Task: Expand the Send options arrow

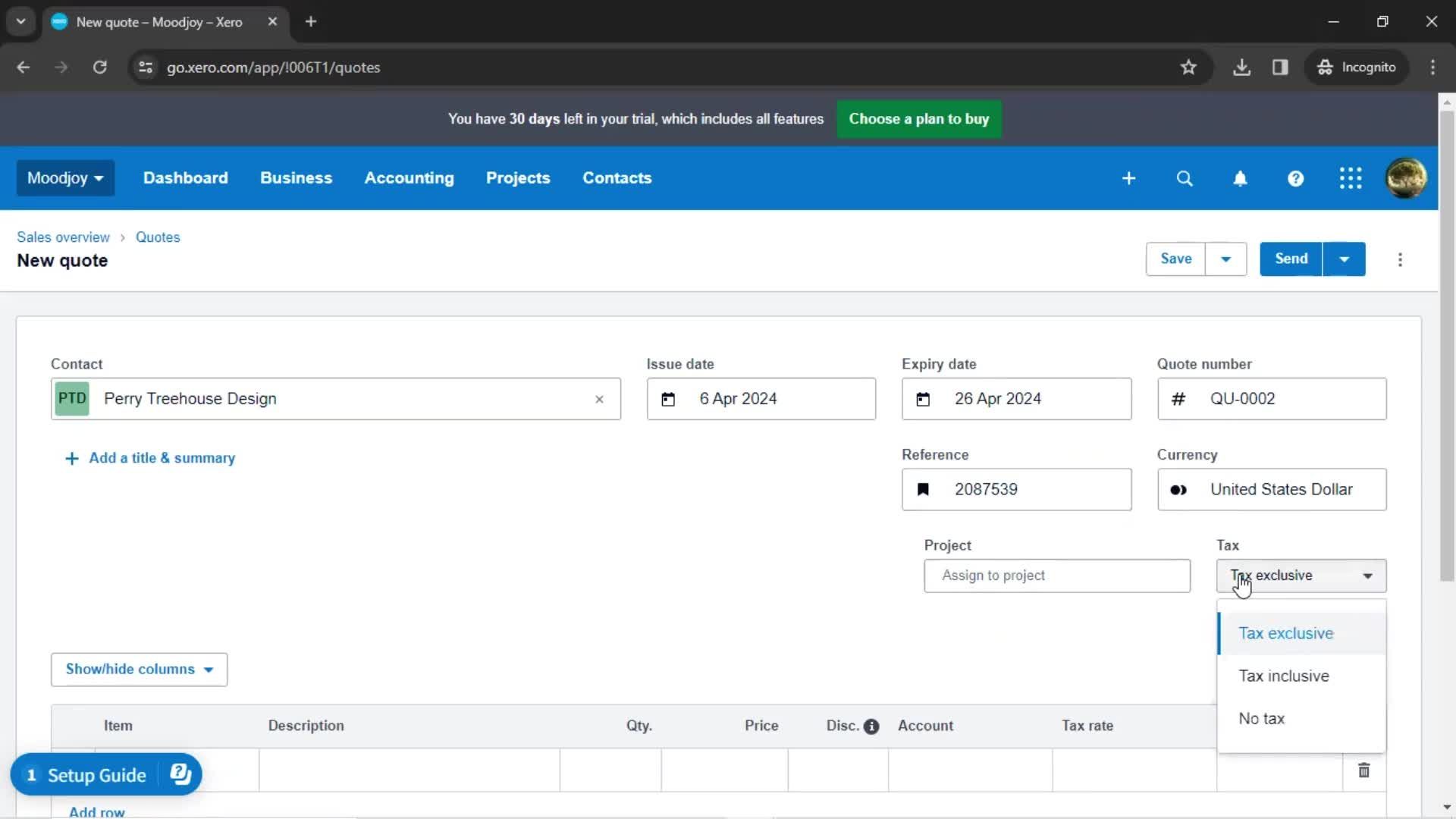Action: point(1344,259)
